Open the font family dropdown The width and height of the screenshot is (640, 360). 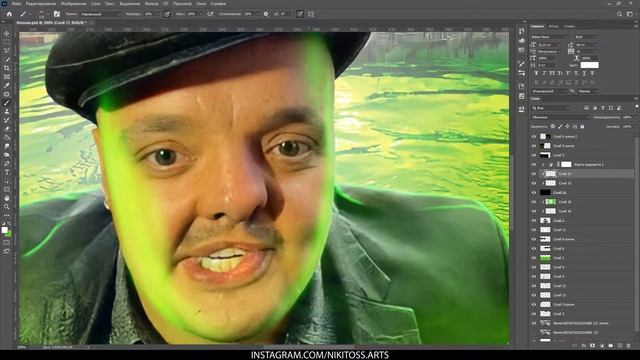[550, 37]
